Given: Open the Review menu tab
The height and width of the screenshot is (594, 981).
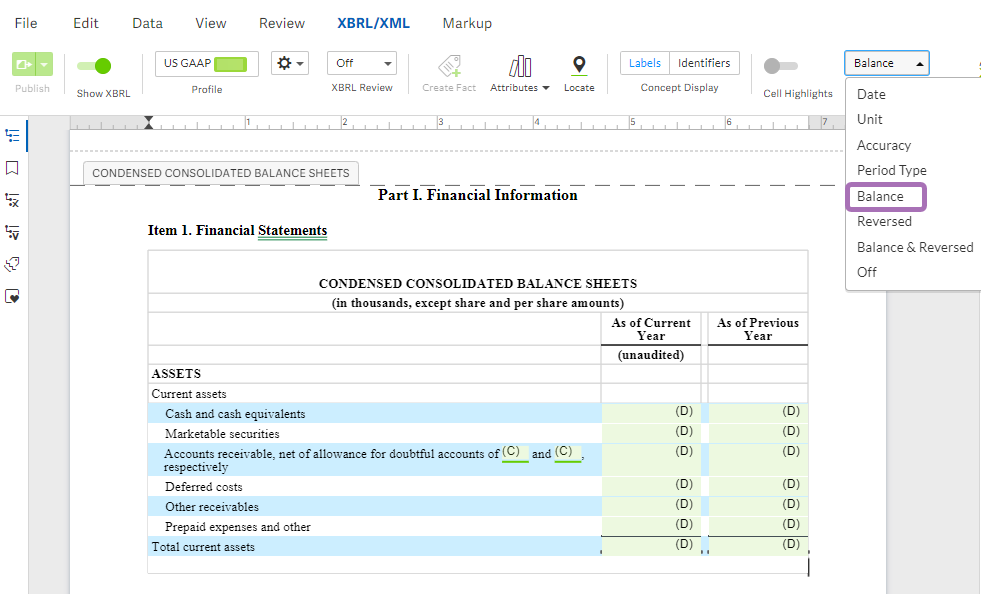Looking at the screenshot, I should pyautogui.click(x=282, y=23).
